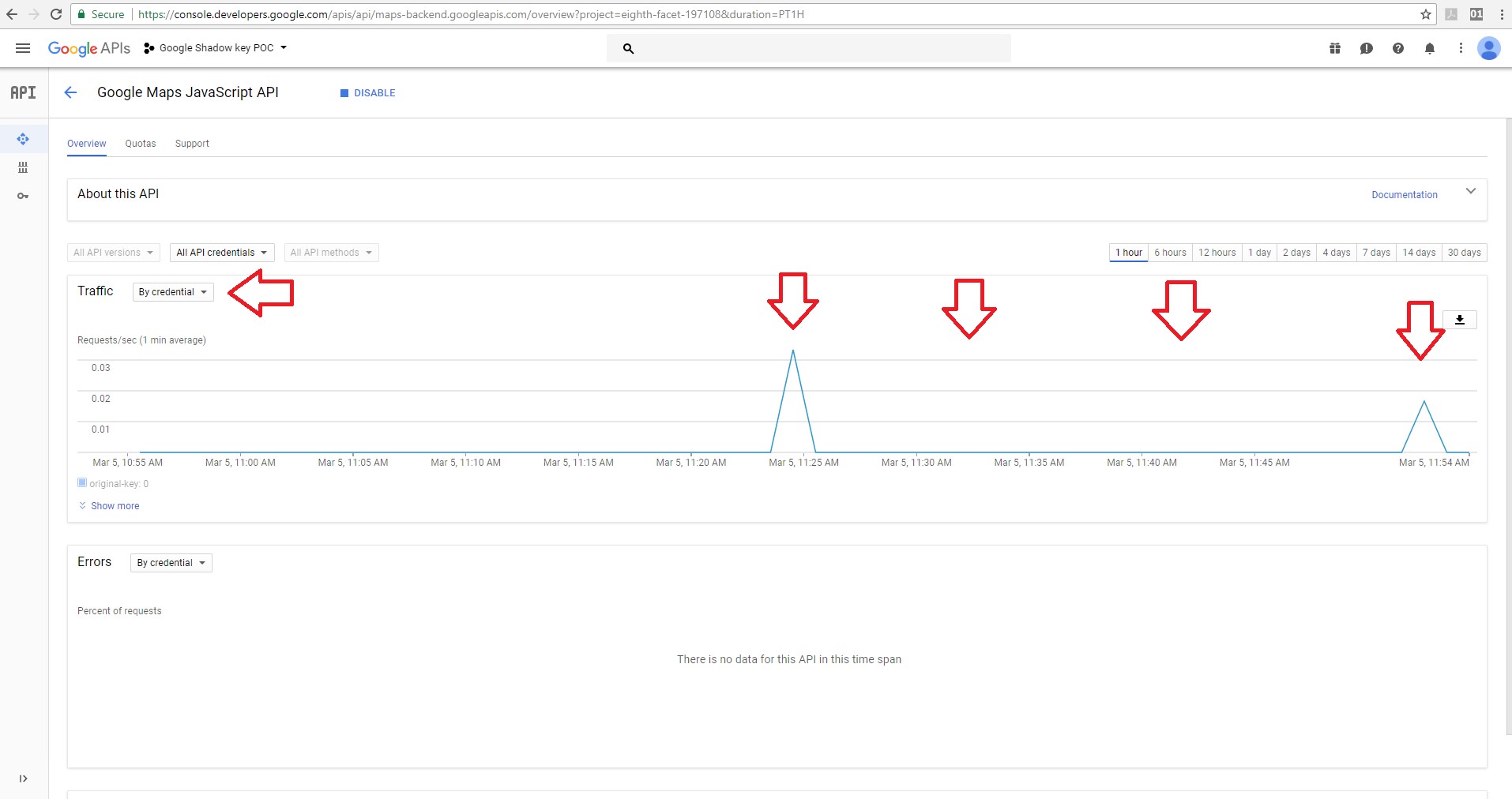
Task: Select the 4 days time range
Action: click(1337, 253)
